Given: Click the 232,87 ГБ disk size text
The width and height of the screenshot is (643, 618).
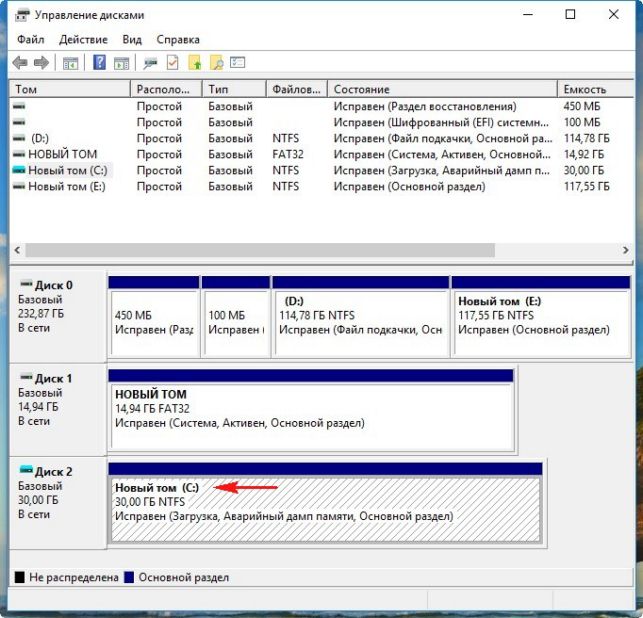Looking at the screenshot, I should coord(41,314).
